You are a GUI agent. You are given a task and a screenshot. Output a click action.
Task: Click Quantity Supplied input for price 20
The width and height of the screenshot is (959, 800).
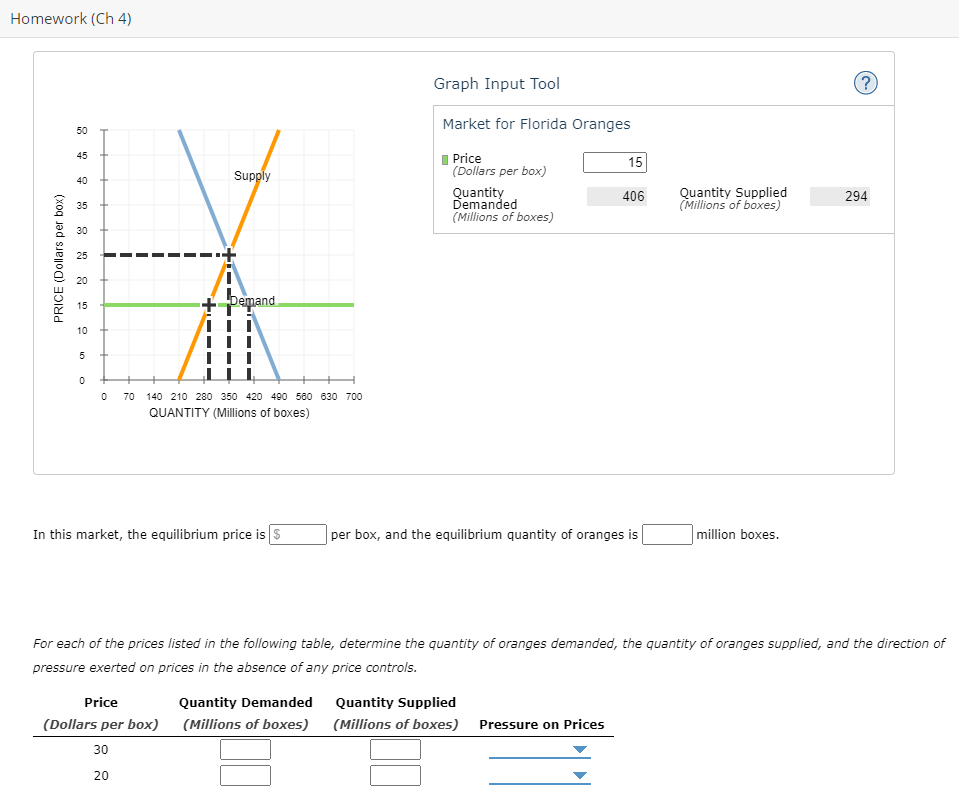(x=395, y=775)
